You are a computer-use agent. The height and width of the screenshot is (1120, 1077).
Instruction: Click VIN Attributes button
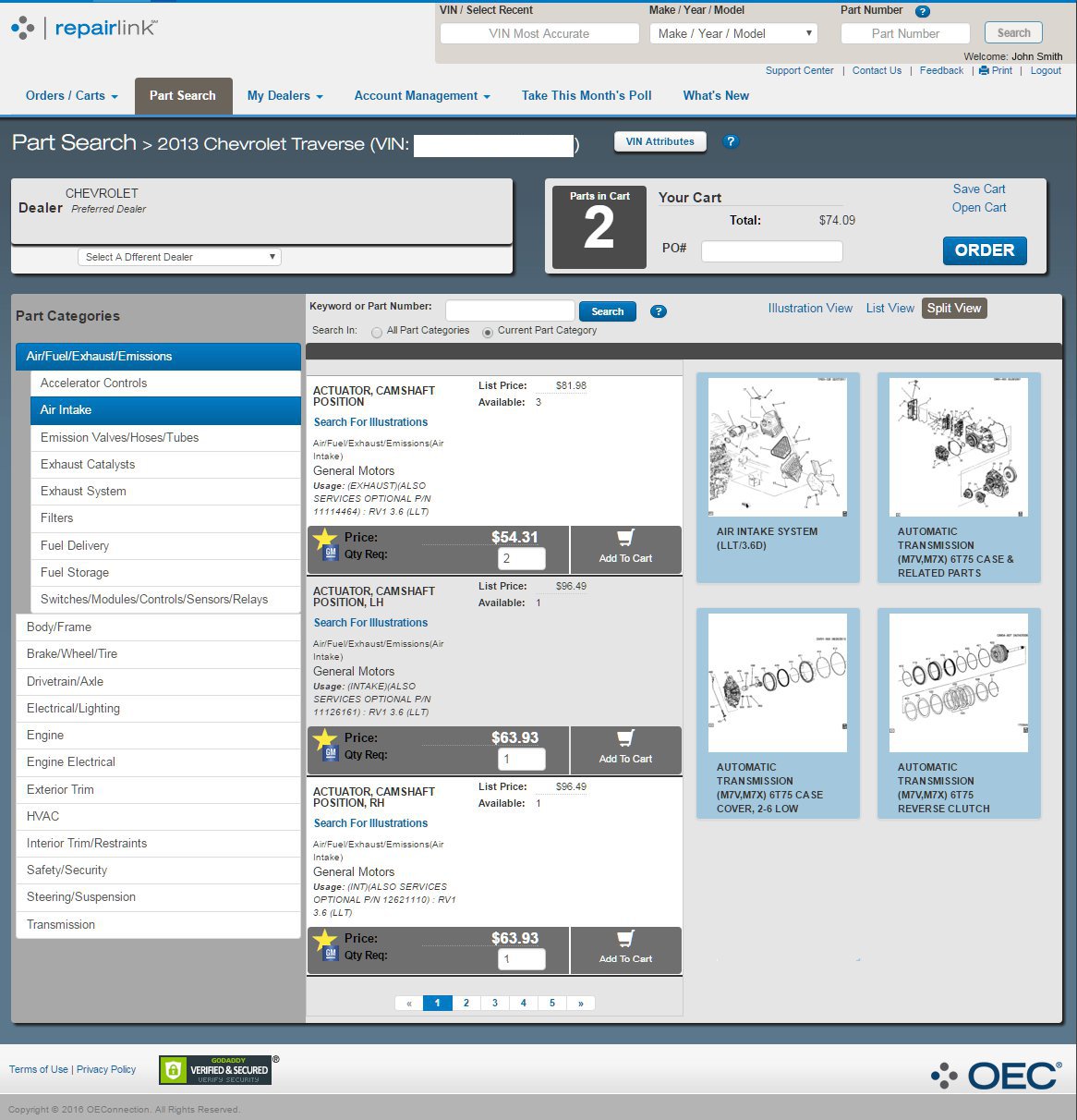[660, 141]
